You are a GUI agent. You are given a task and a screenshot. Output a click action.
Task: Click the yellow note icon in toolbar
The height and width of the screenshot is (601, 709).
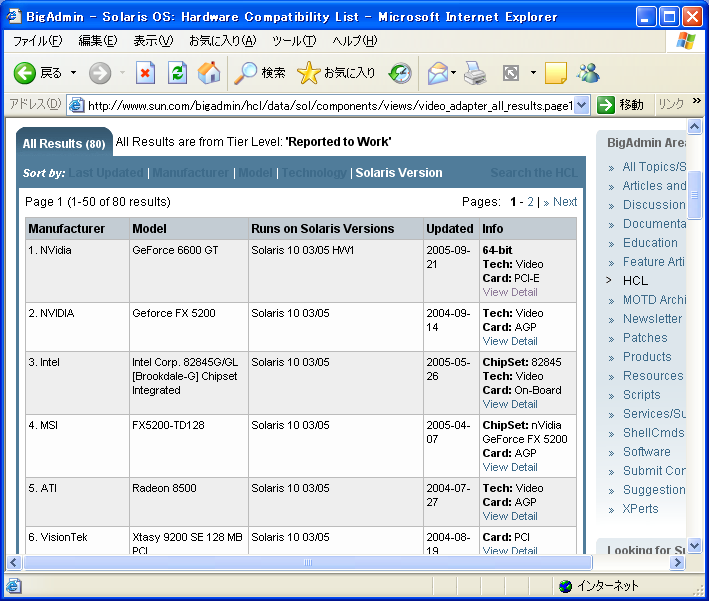tap(556, 73)
